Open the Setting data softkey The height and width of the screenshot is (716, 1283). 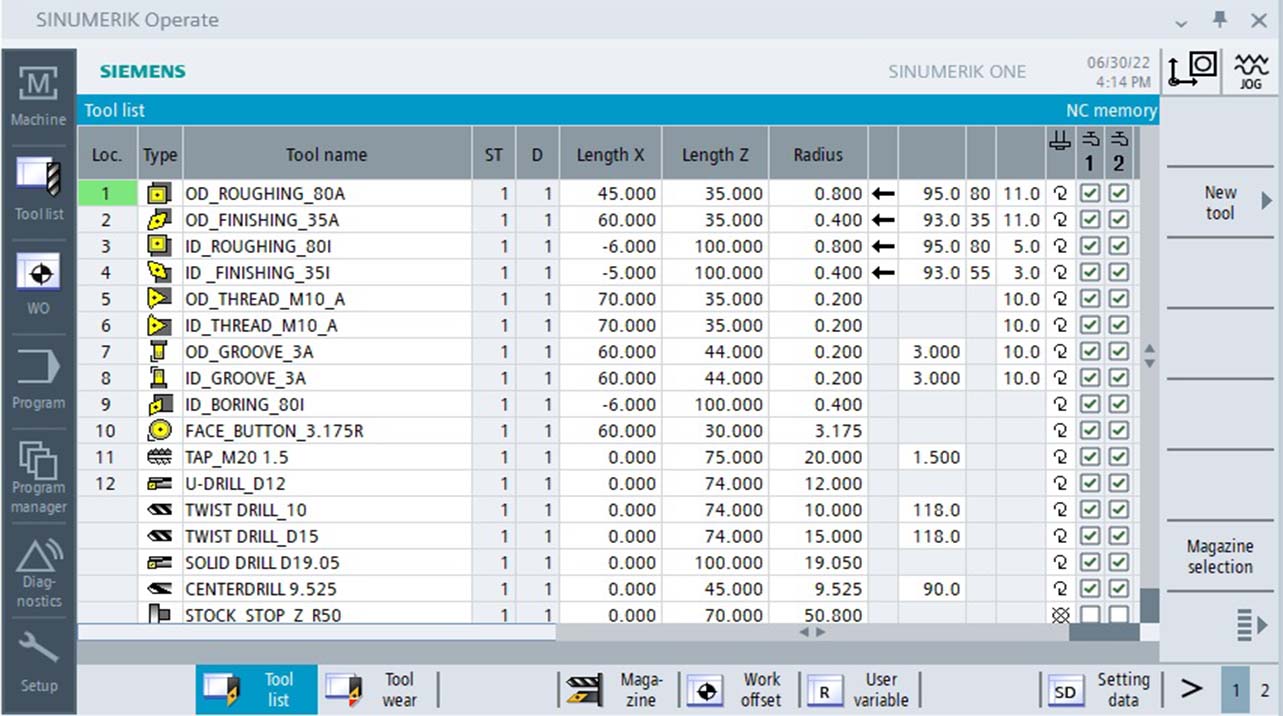(x=1099, y=690)
